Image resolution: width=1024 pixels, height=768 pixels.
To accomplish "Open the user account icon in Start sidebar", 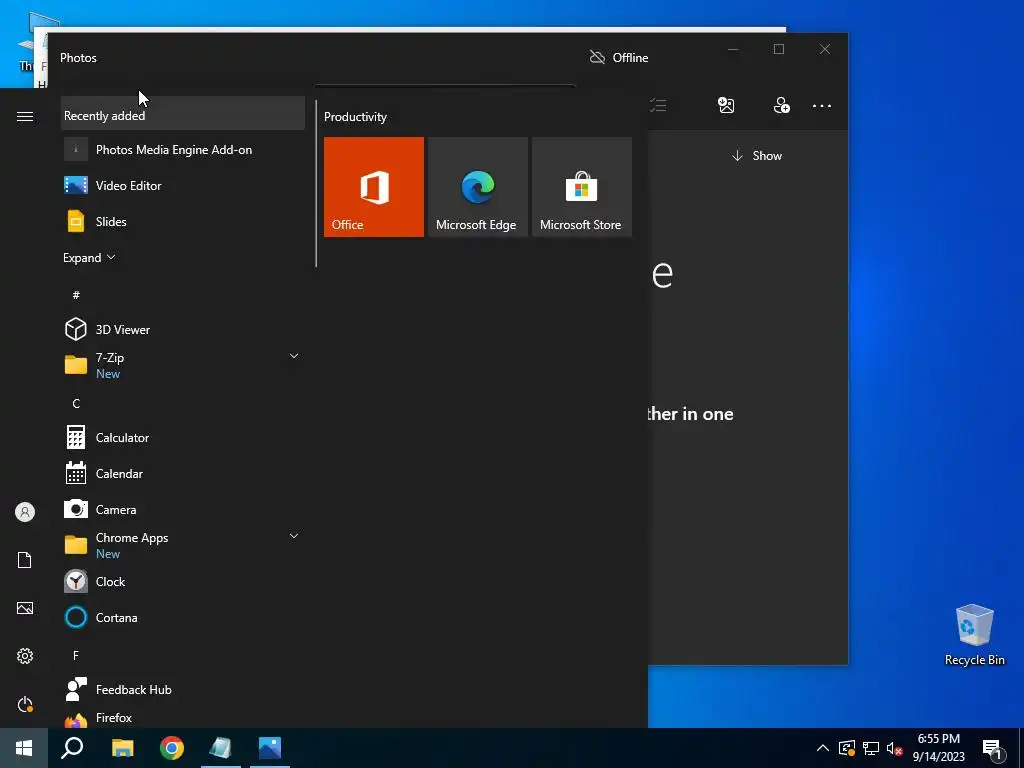I will coord(25,512).
